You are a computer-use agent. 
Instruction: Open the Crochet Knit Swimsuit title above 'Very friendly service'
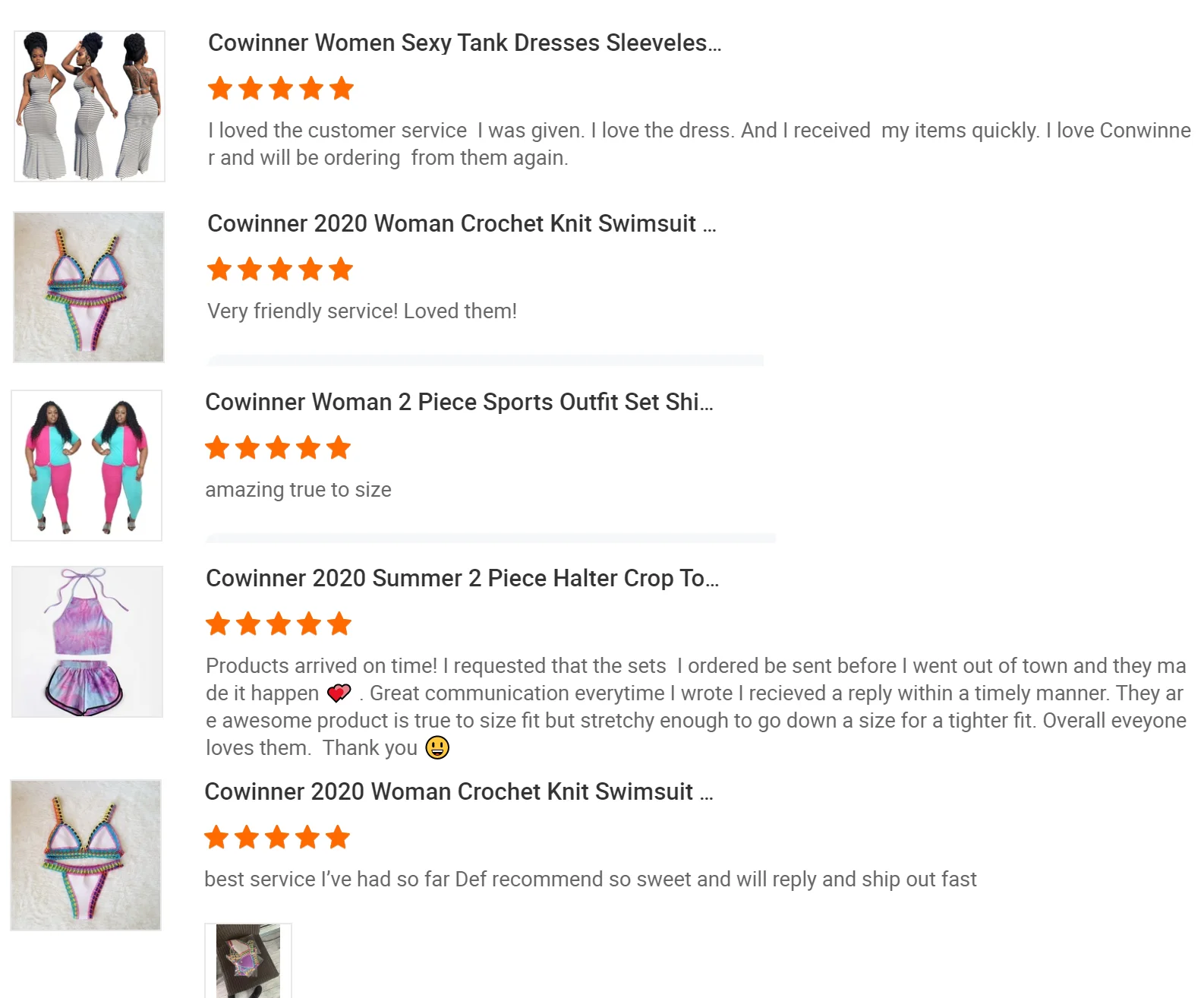coord(462,224)
